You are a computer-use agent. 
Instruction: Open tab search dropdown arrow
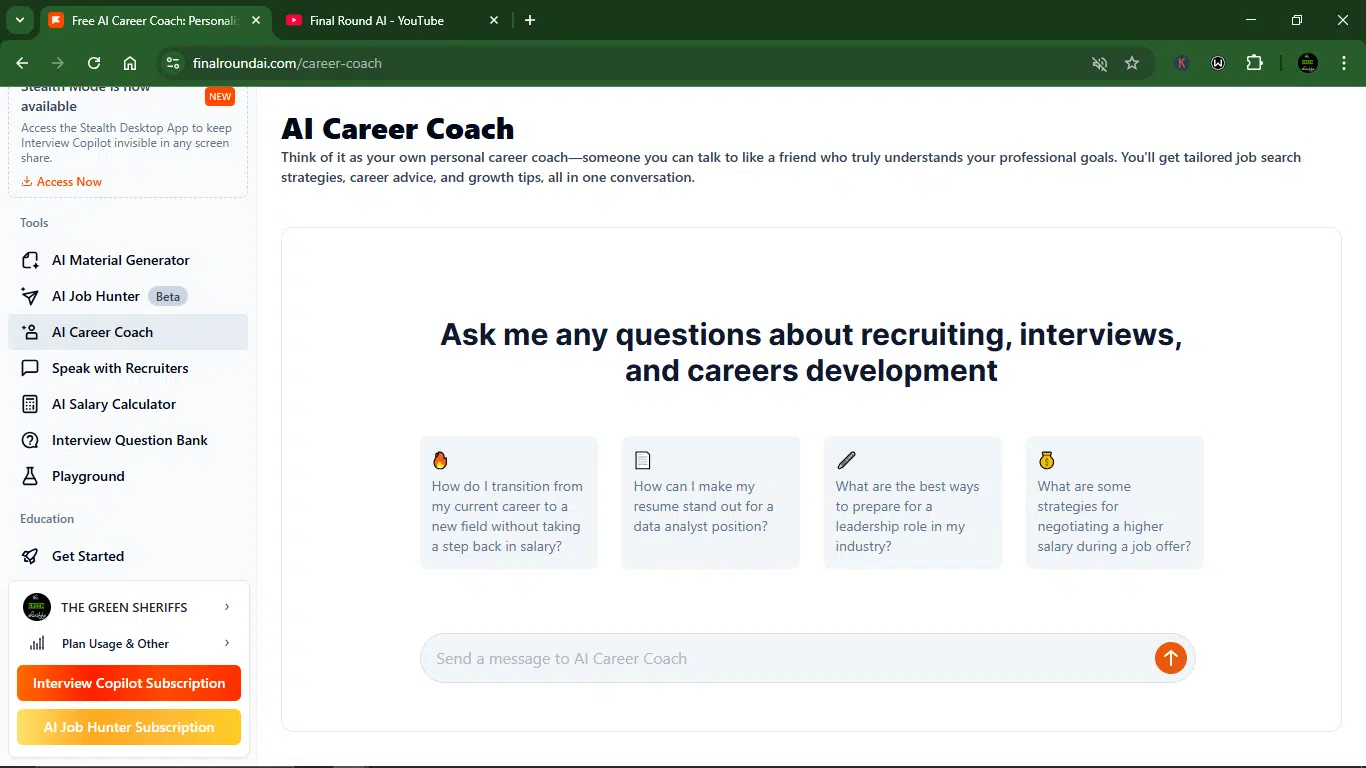[x=19, y=20]
